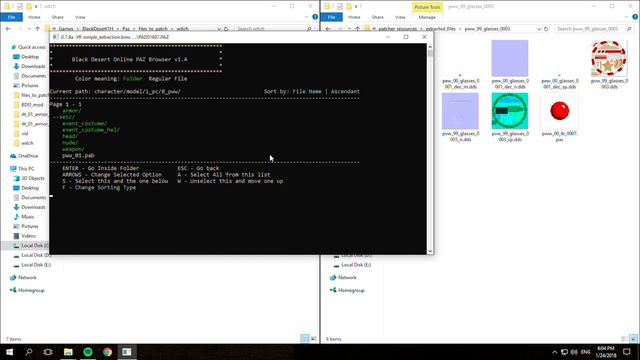Click the Back arrow in witch window
640x360 pixels.
click(9, 29)
